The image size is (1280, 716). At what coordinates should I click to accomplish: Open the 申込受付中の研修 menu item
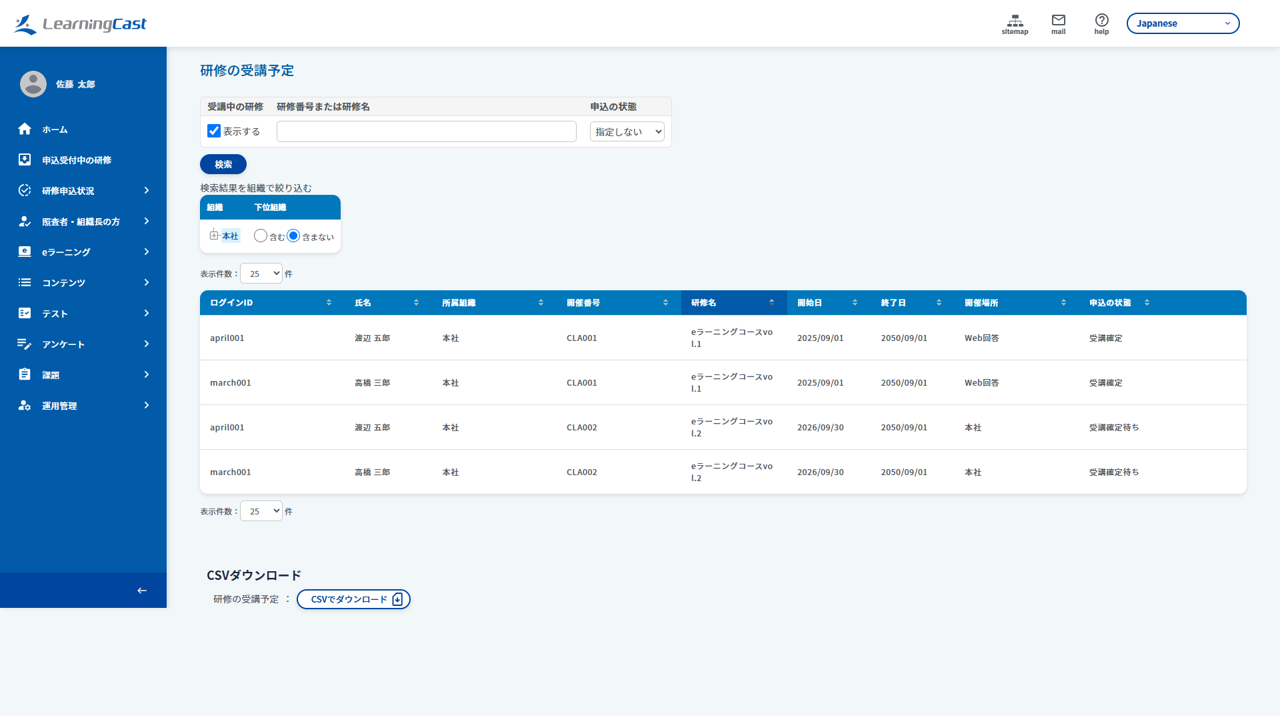(x=83, y=160)
